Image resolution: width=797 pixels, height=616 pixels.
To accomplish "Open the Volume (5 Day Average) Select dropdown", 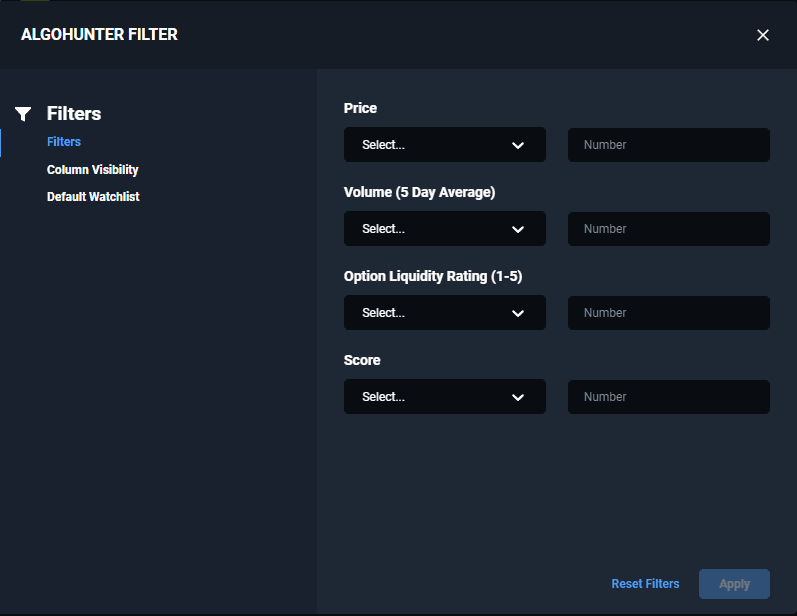I will click(445, 229).
